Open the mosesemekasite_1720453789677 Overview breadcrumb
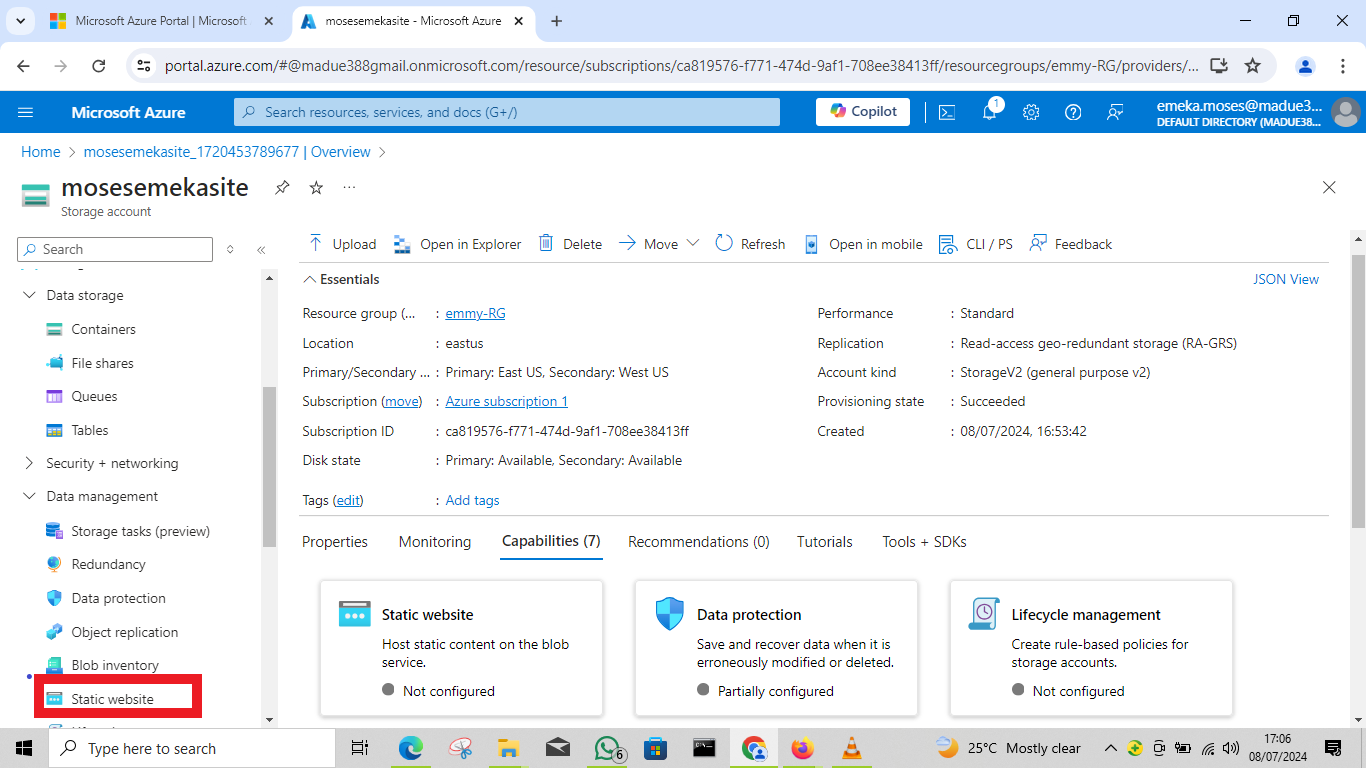 (227, 152)
